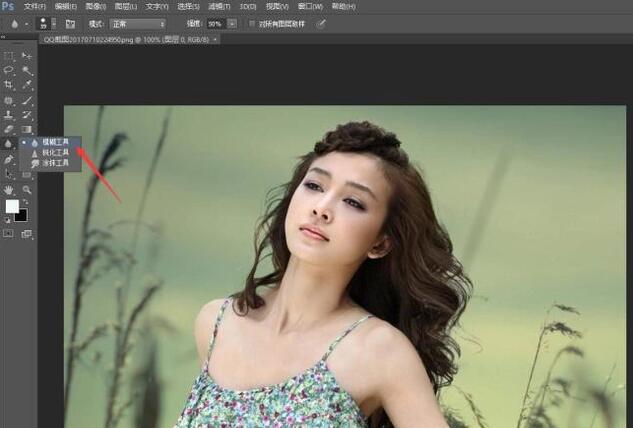Image resolution: width=633 pixels, height=428 pixels.
Task: Select the Crop tool
Action: [x=8, y=85]
